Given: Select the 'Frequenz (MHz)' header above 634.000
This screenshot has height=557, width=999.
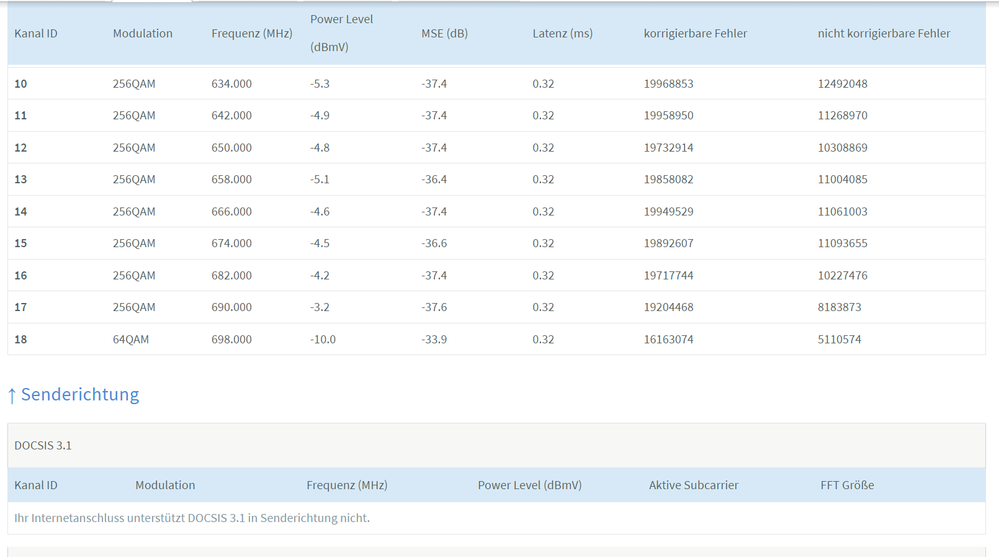Looking at the screenshot, I should (252, 33).
